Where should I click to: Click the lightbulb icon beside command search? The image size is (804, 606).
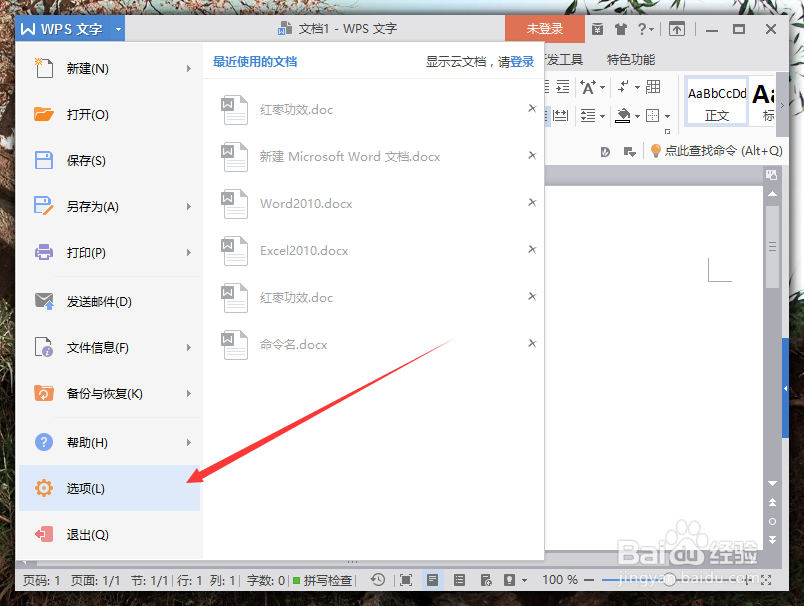(x=655, y=151)
